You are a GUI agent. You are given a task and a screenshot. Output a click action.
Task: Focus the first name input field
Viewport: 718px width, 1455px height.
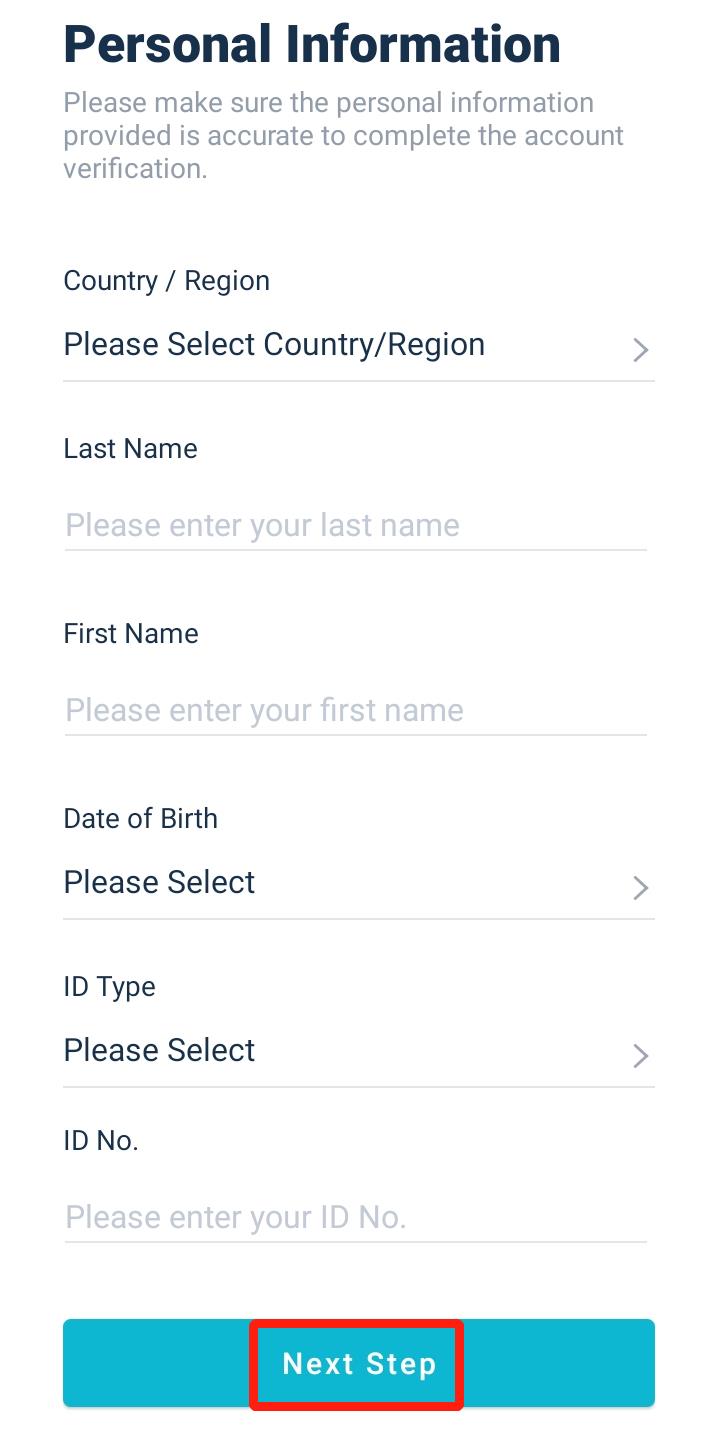[x=355, y=711]
